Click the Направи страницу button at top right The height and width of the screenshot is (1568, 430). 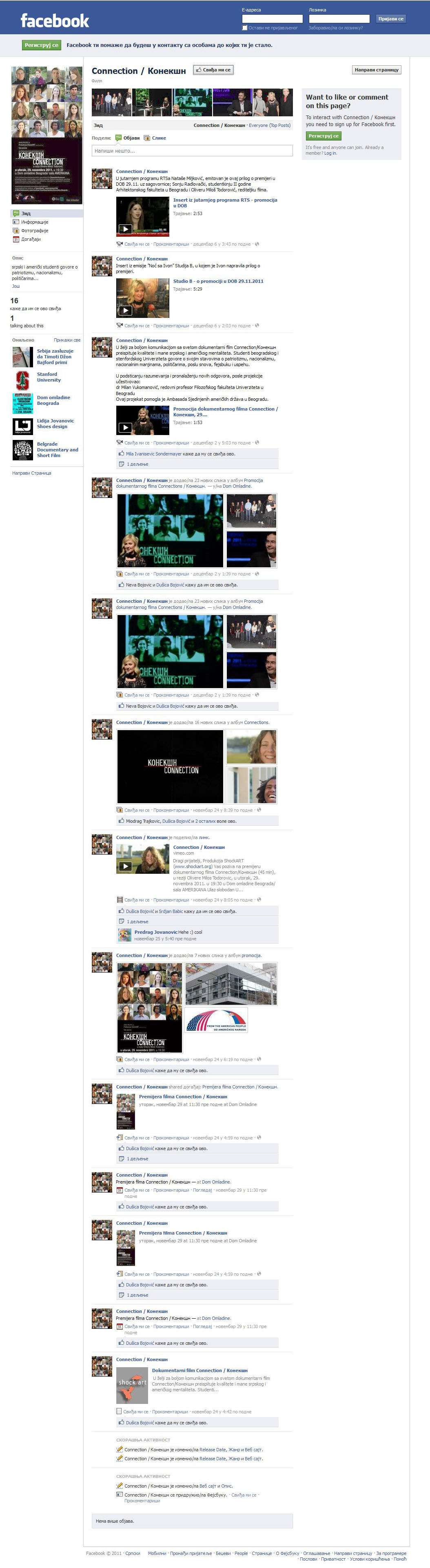tap(377, 70)
